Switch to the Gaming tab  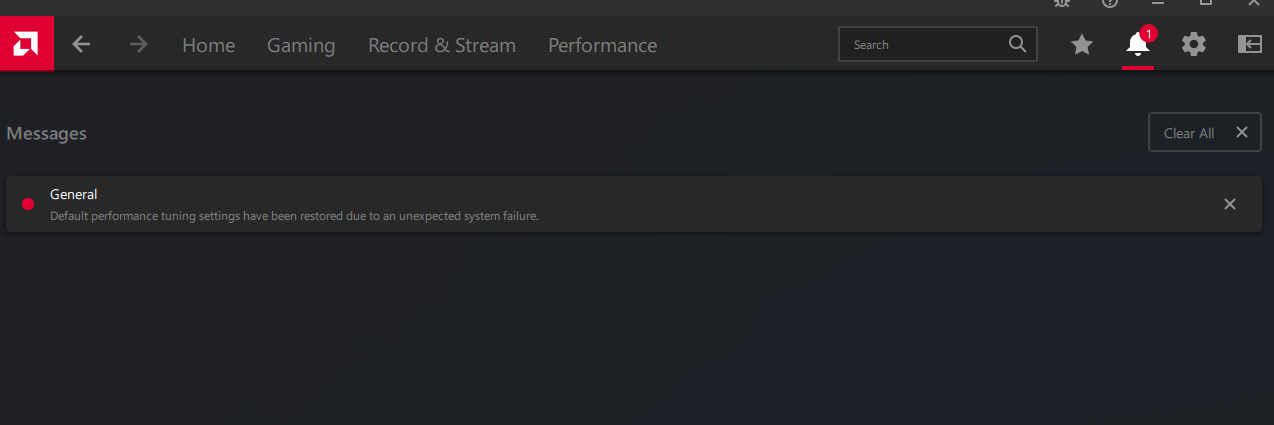click(301, 45)
